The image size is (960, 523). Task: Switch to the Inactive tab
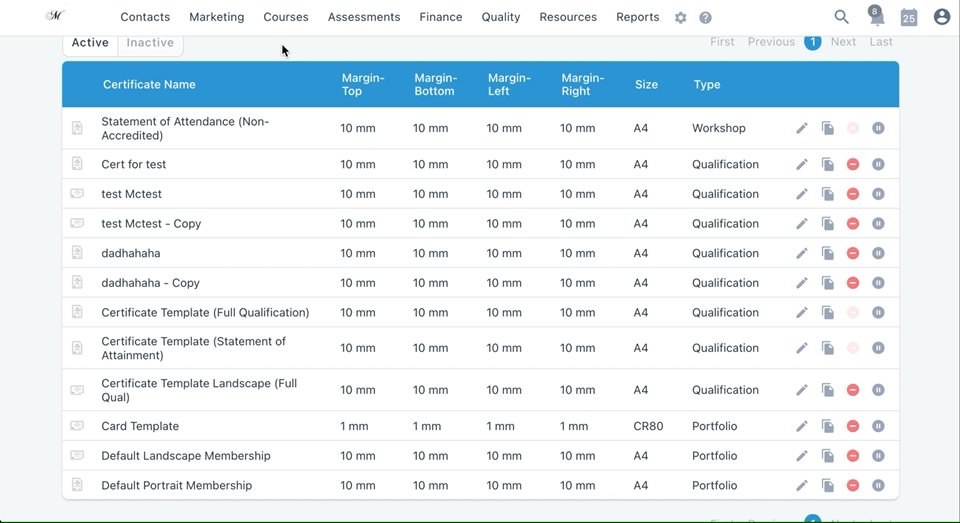click(x=150, y=43)
